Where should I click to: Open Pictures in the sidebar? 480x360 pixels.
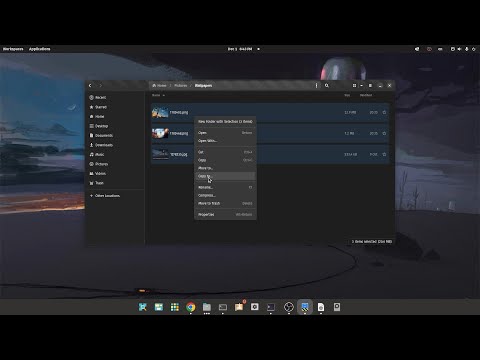pos(99,164)
